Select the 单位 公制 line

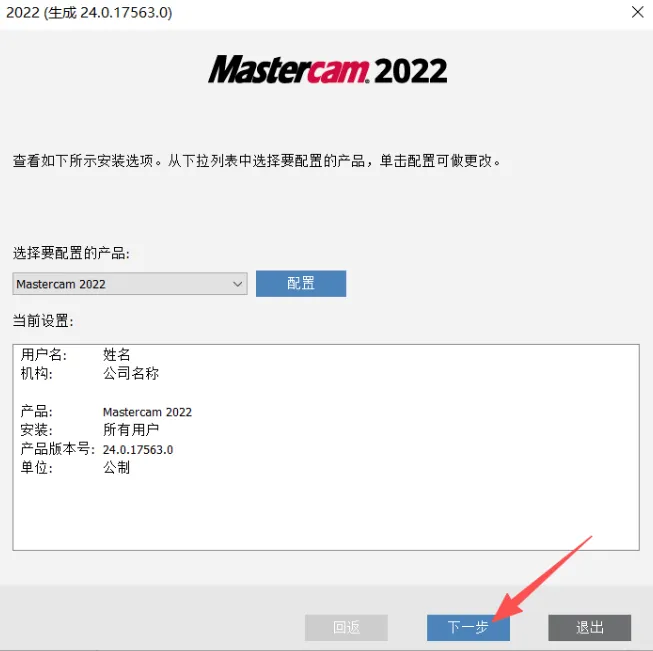pyautogui.click(x=75, y=468)
